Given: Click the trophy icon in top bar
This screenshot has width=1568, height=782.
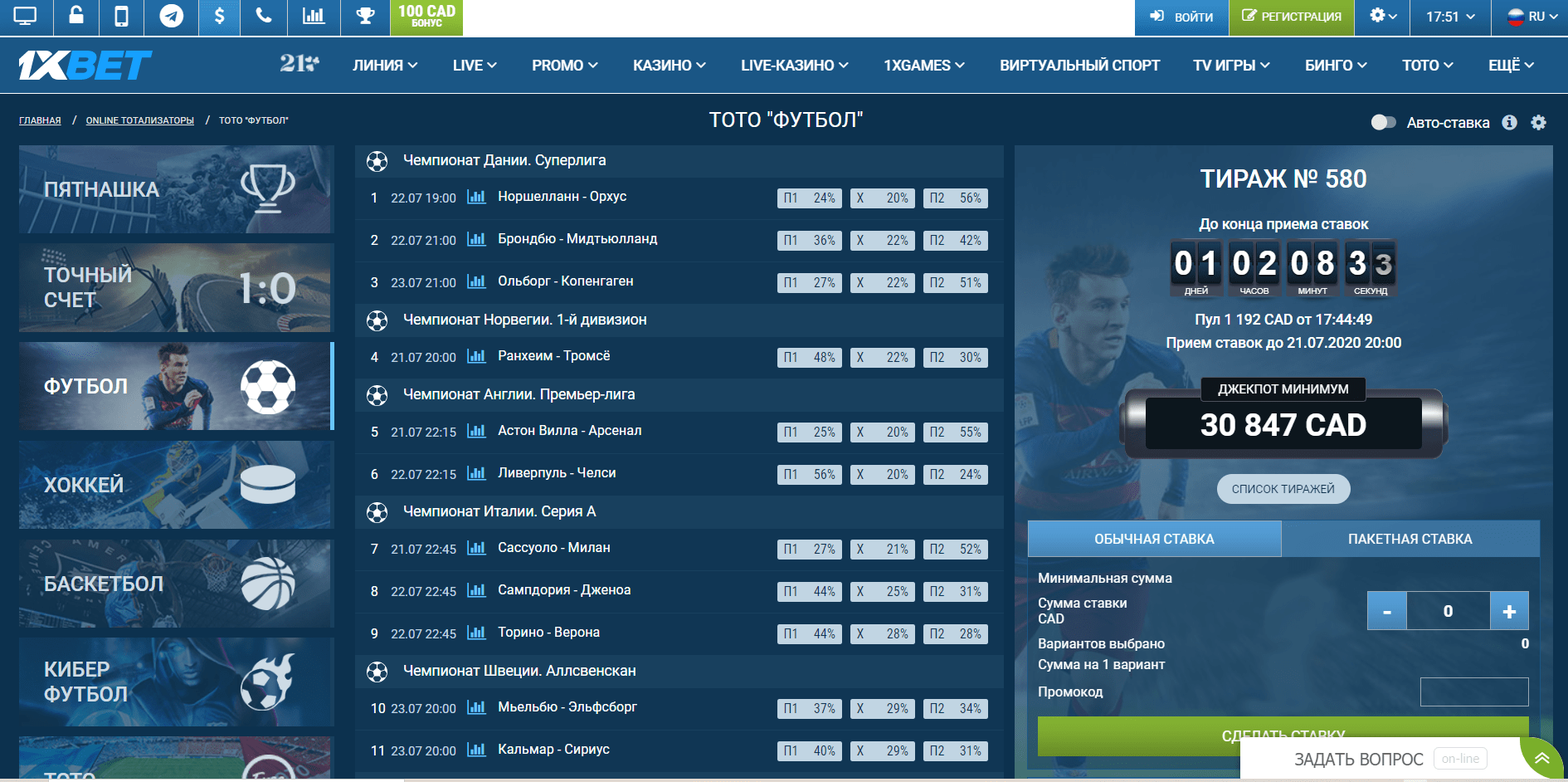Looking at the screenshot, I should pyautogui.click(x=365, y=16).
